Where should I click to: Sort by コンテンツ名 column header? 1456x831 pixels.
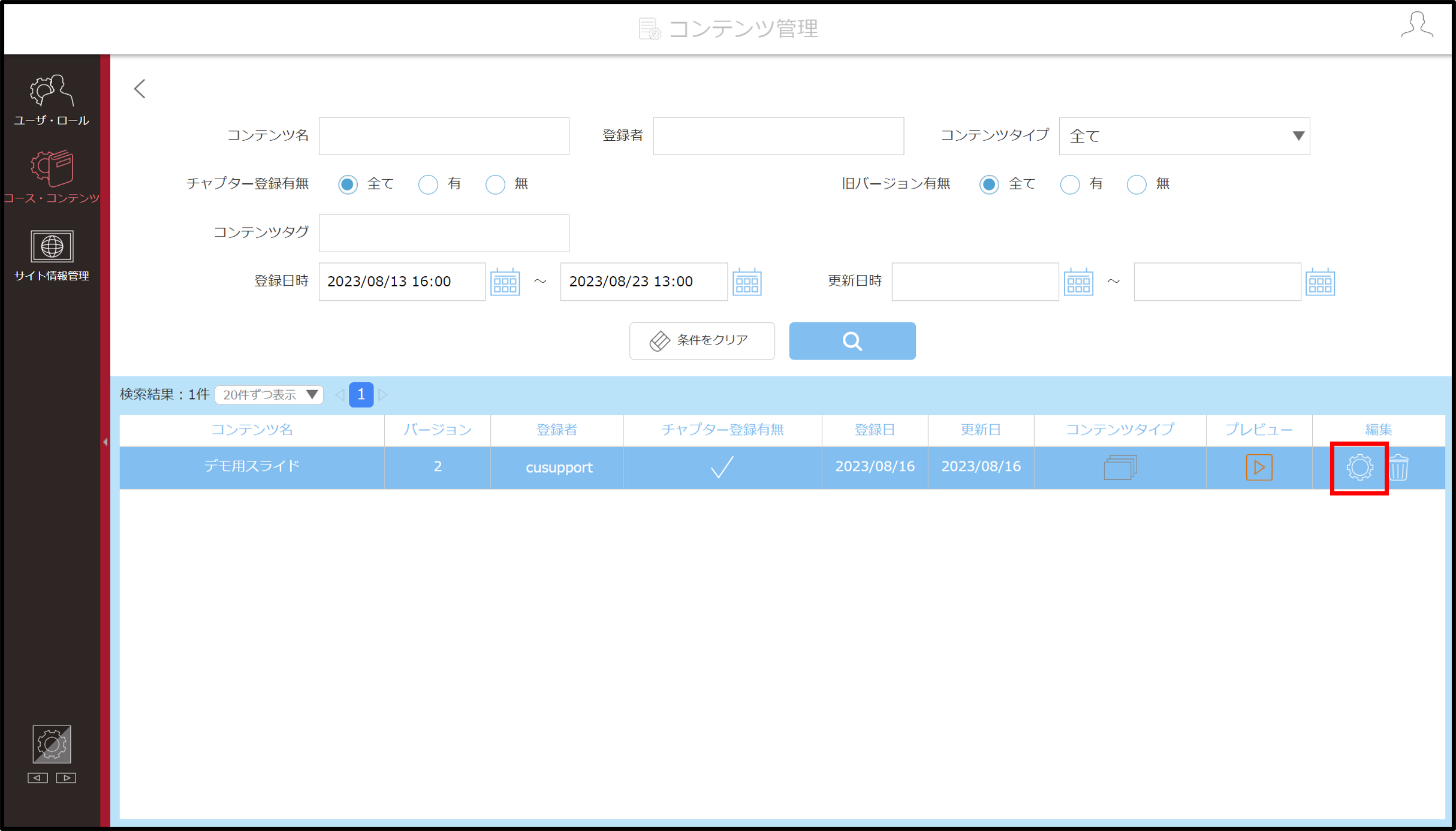252,430
